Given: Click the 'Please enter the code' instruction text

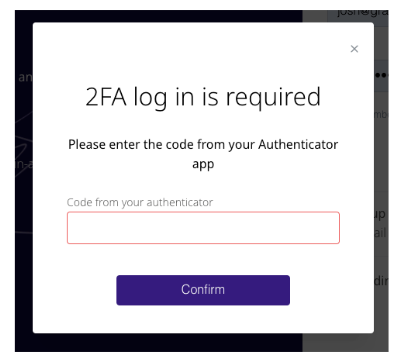Looking at the screenshot, I should 203,154.
